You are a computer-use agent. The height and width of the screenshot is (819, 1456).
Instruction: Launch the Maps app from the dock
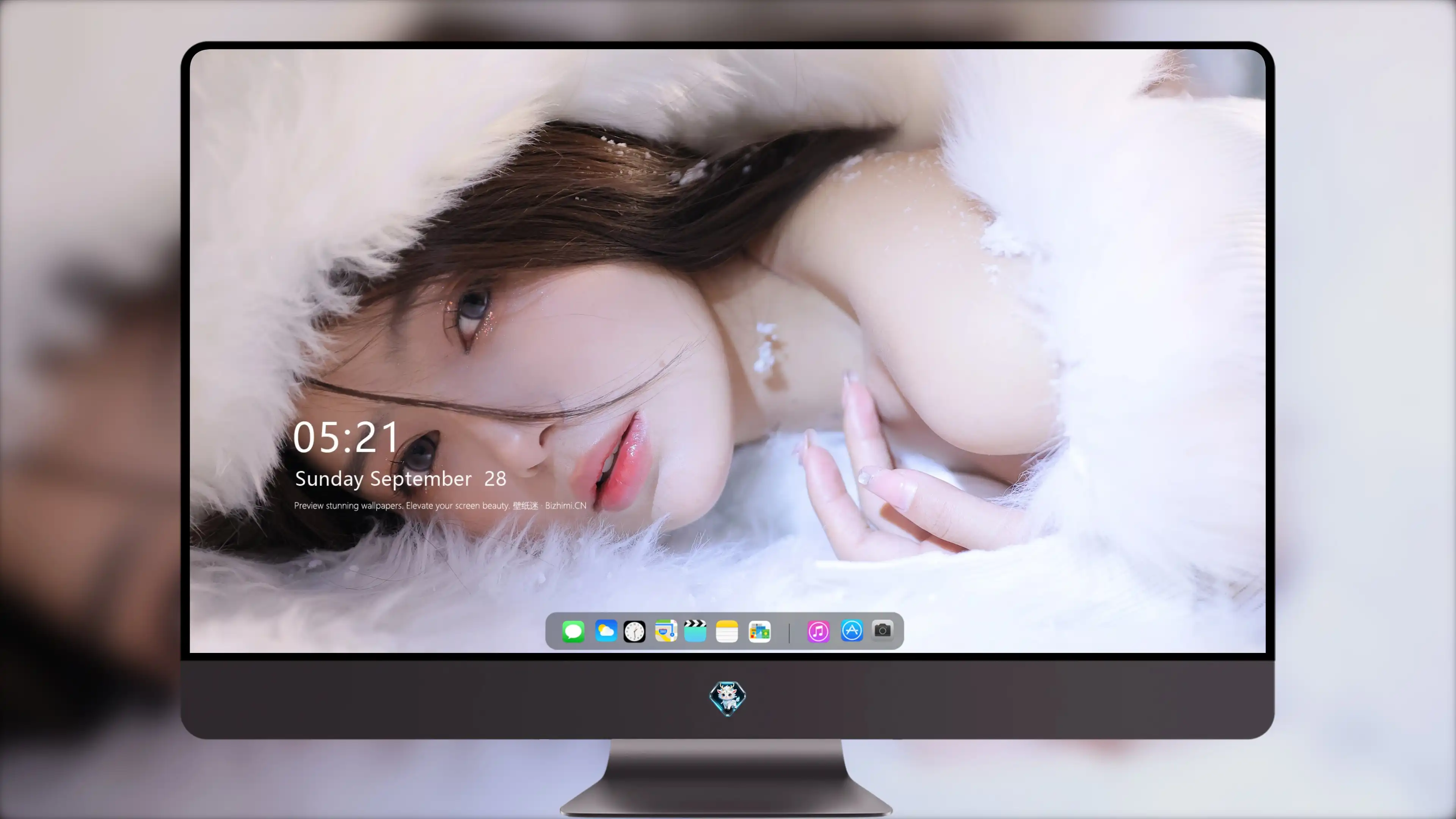[x=666, y=631]
